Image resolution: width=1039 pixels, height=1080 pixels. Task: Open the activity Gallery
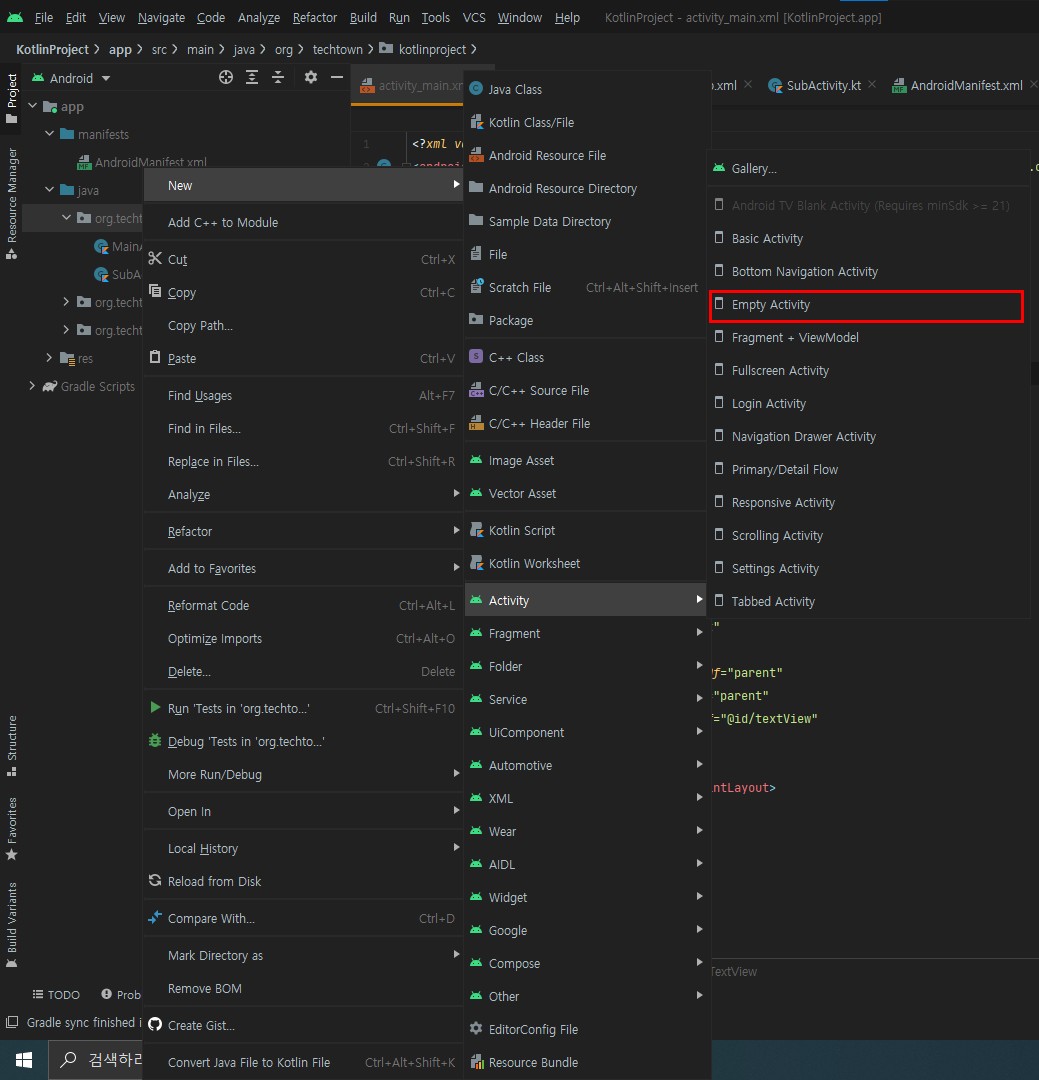[868, 168]
